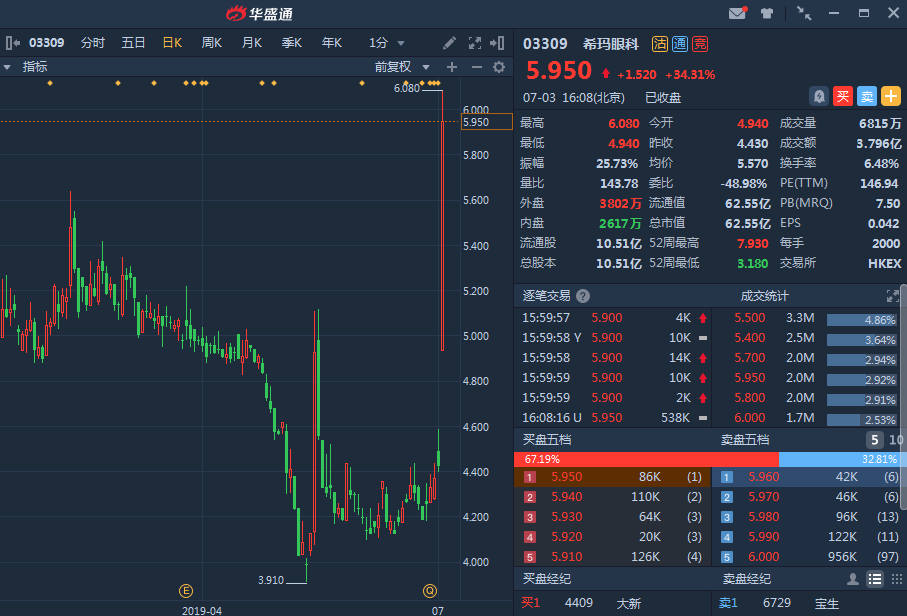Expand the 指标 indicator menu

pos(26,67)
